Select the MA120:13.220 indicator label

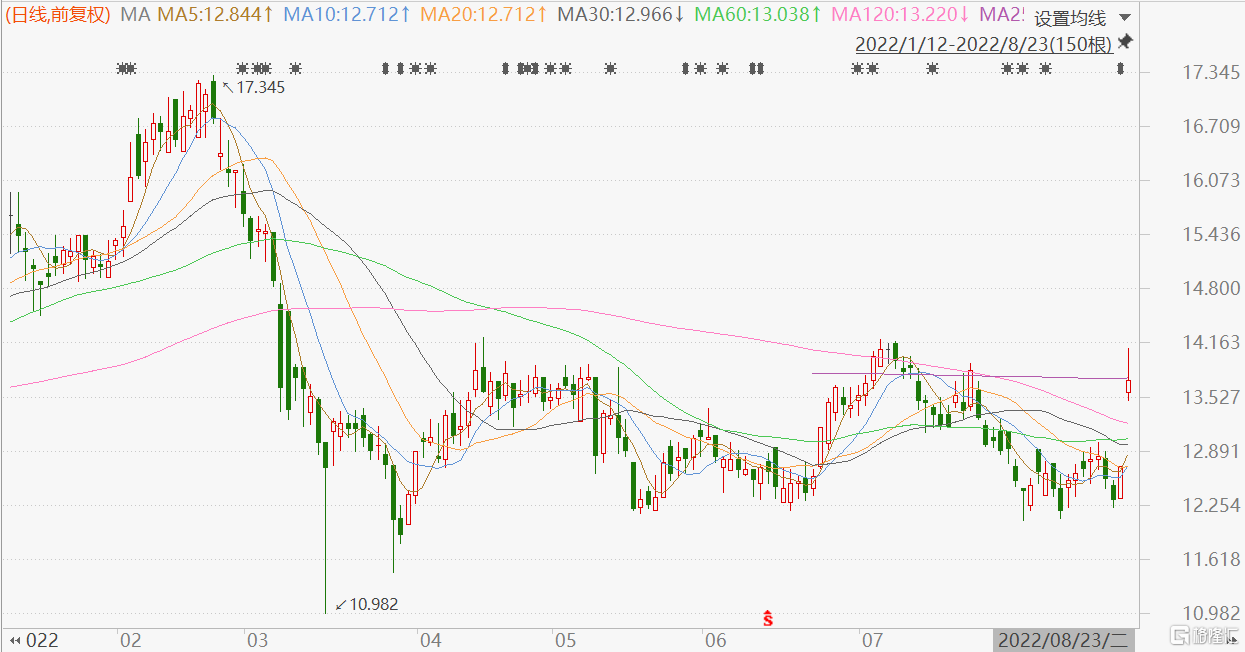(x=900, y=15)
